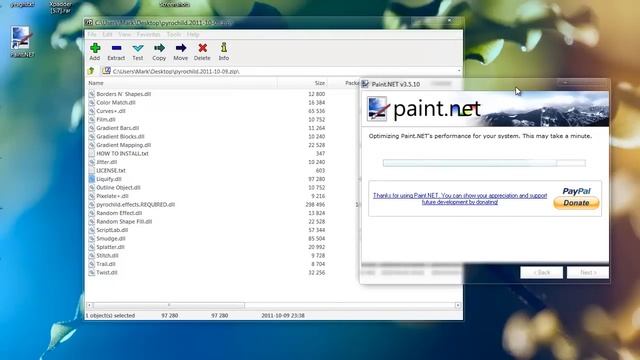
Task: Click the Paint.NET v3.5.10 installer title bar
Action: click(x=485, y=84)
